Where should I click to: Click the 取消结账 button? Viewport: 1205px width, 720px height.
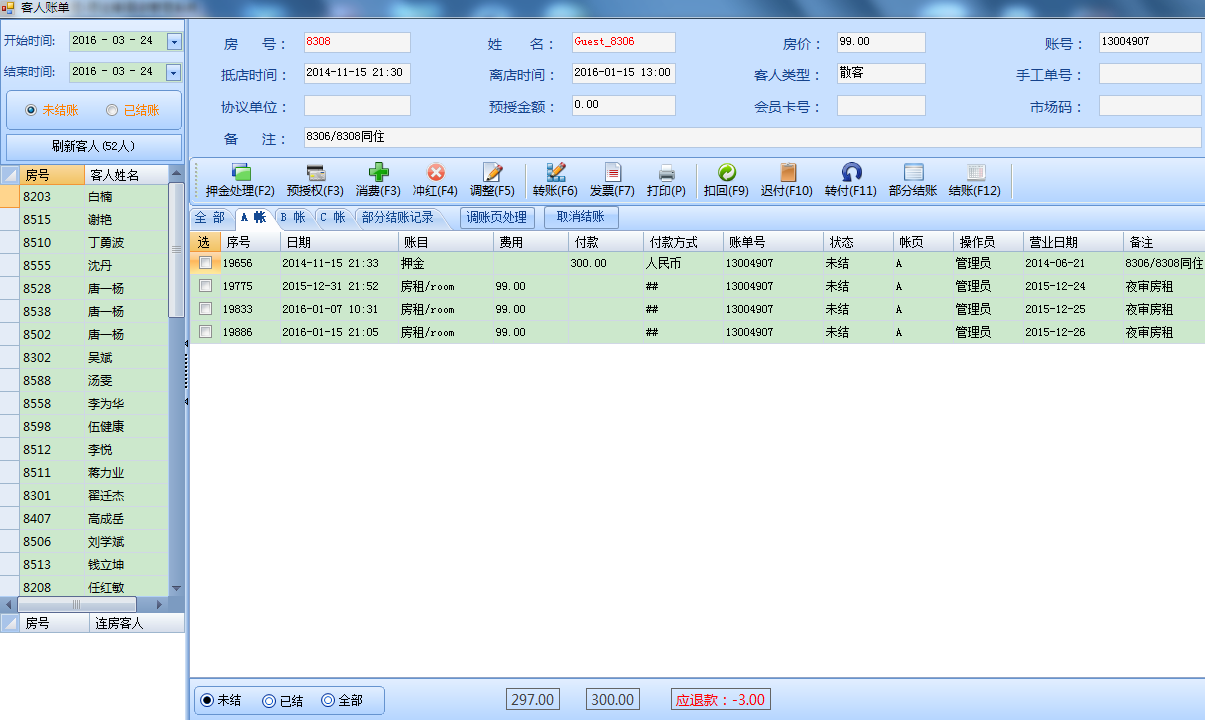click(581, 217)
